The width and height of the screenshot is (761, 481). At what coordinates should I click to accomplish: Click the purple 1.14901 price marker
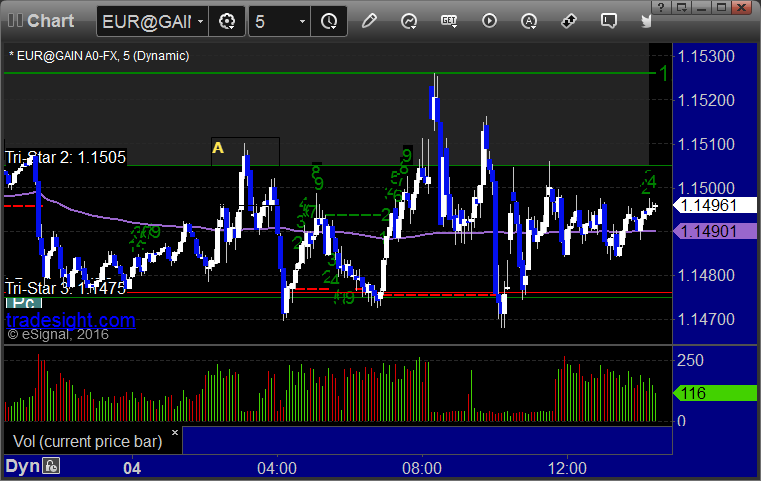click(x=714, y=232)
